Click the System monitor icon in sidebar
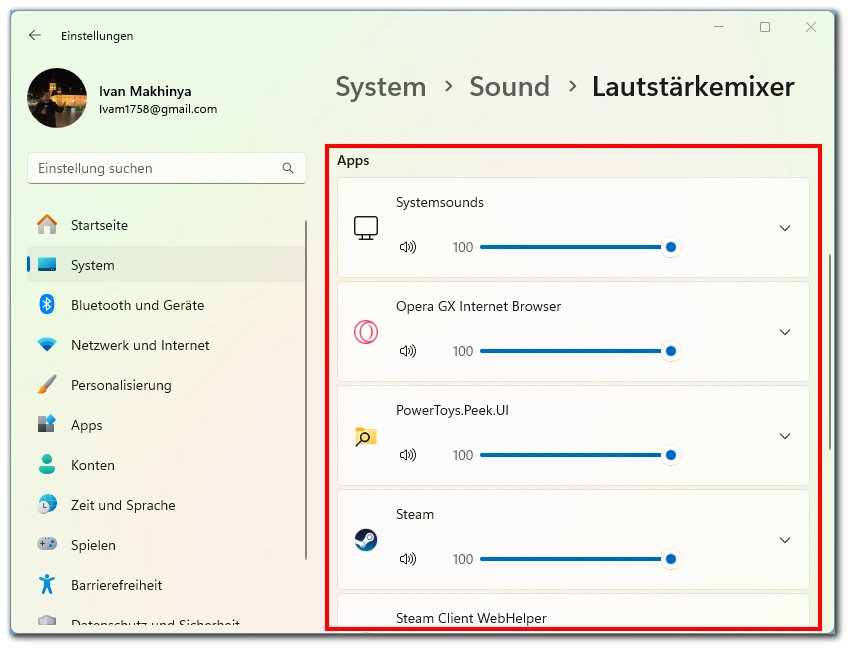The image size is (853, 652). point(47,265)
